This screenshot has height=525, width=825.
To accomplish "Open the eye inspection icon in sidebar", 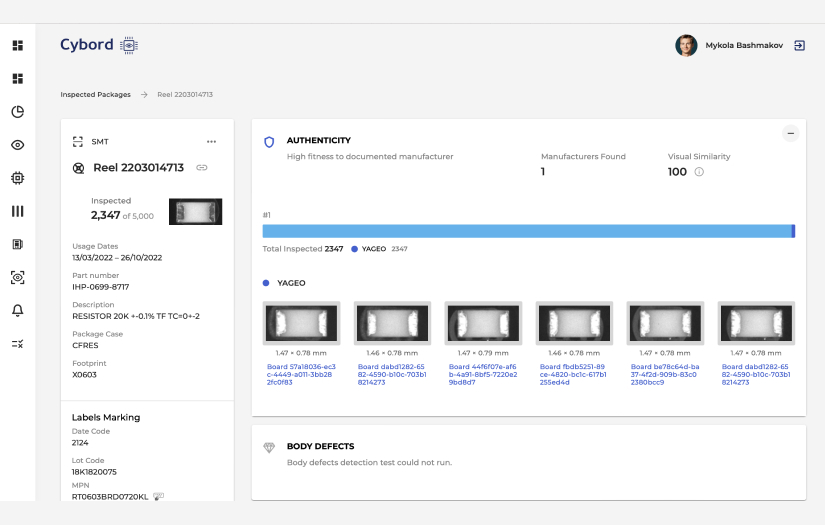I will [17, 145].
